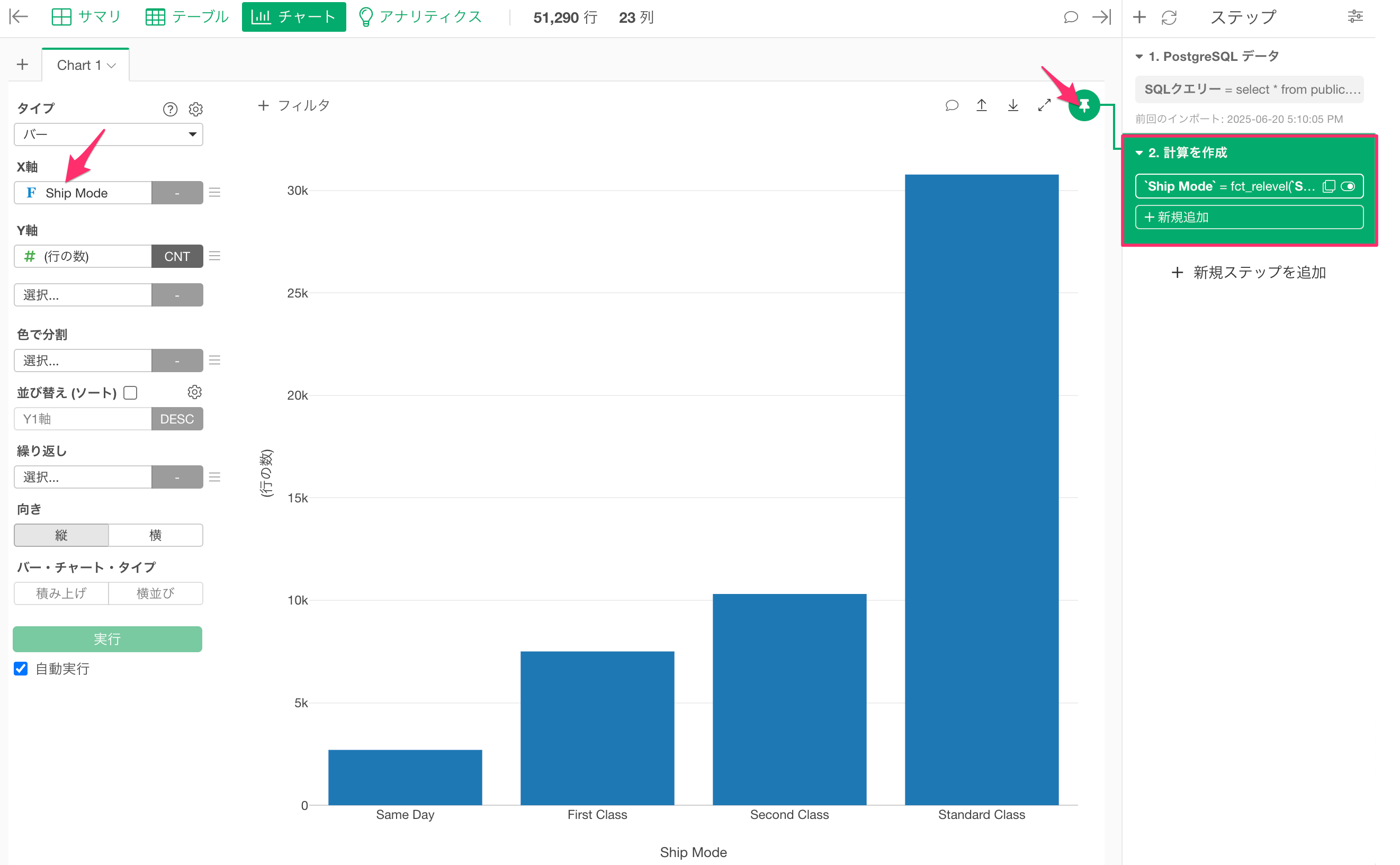This screenshot has width=1400, height=865.
Task: Collapse the steps panel arrow icon
Action: (1102, 17)
